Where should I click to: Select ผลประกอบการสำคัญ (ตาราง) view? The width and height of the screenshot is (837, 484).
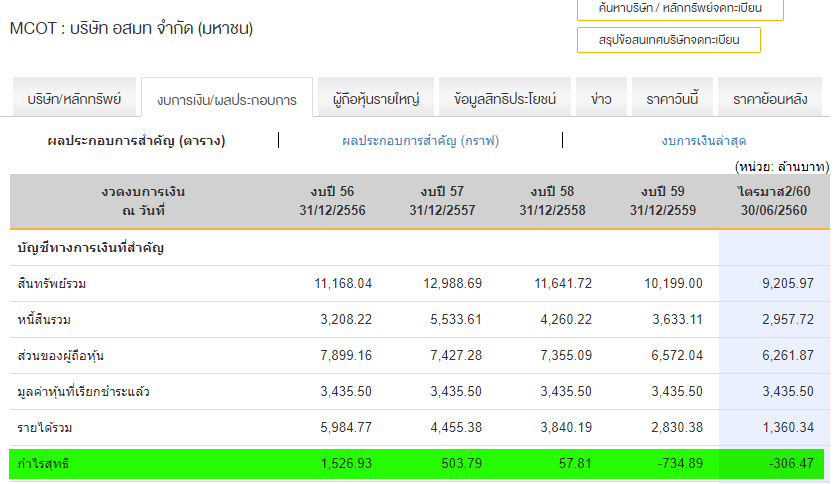pos(137,141)
